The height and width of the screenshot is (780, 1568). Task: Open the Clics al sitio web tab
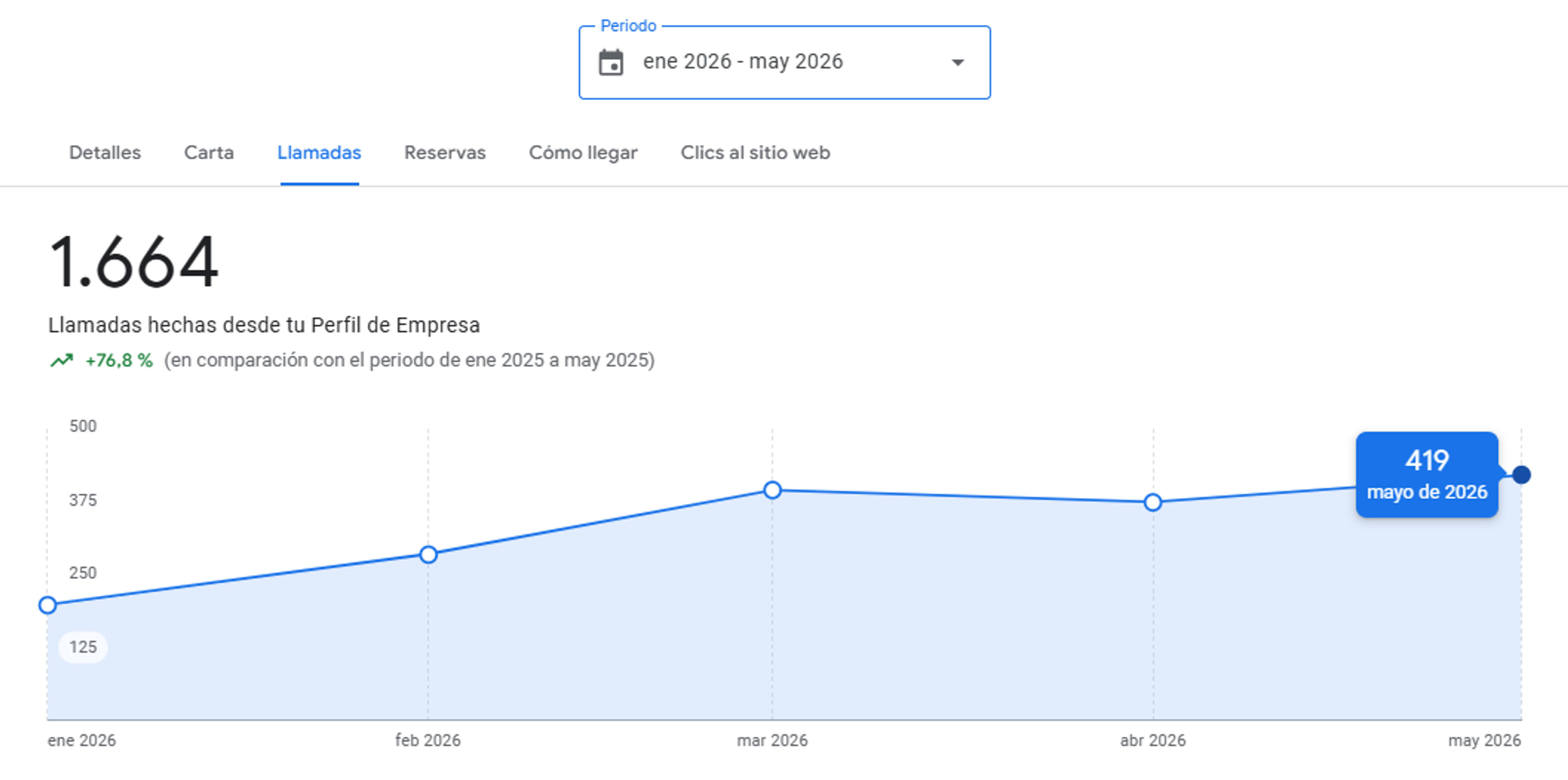[x=755, y=153]
